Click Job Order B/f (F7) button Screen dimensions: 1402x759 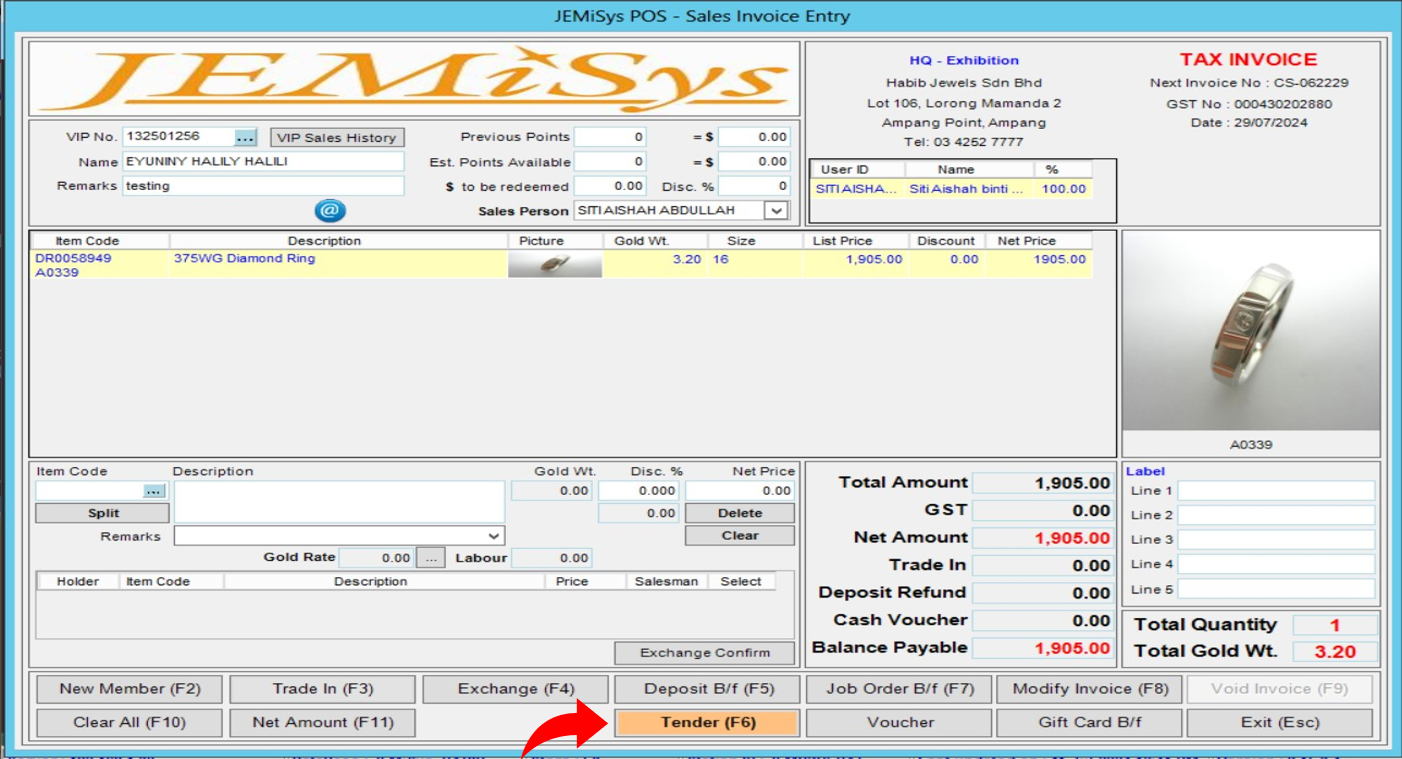(900, 689)
